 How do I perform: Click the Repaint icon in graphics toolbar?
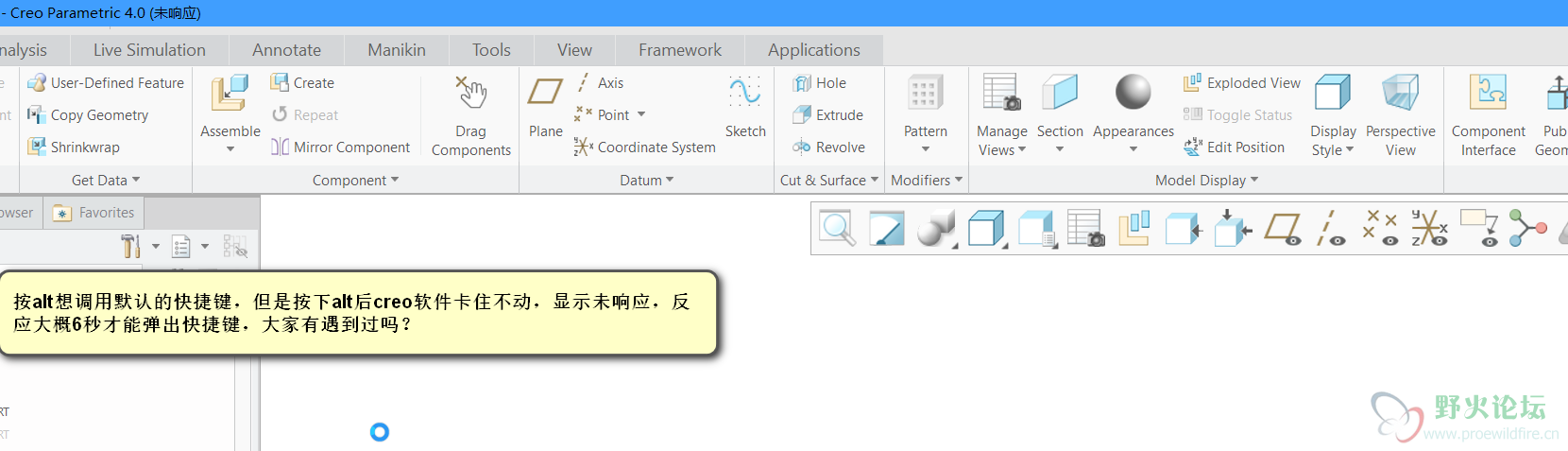pos(886,229)
